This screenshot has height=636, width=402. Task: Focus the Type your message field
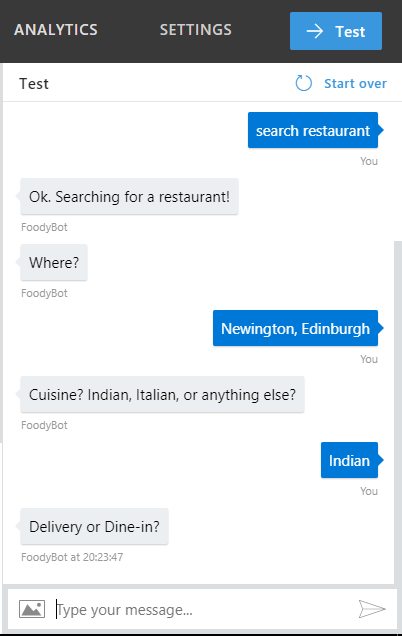click(203, 609)
